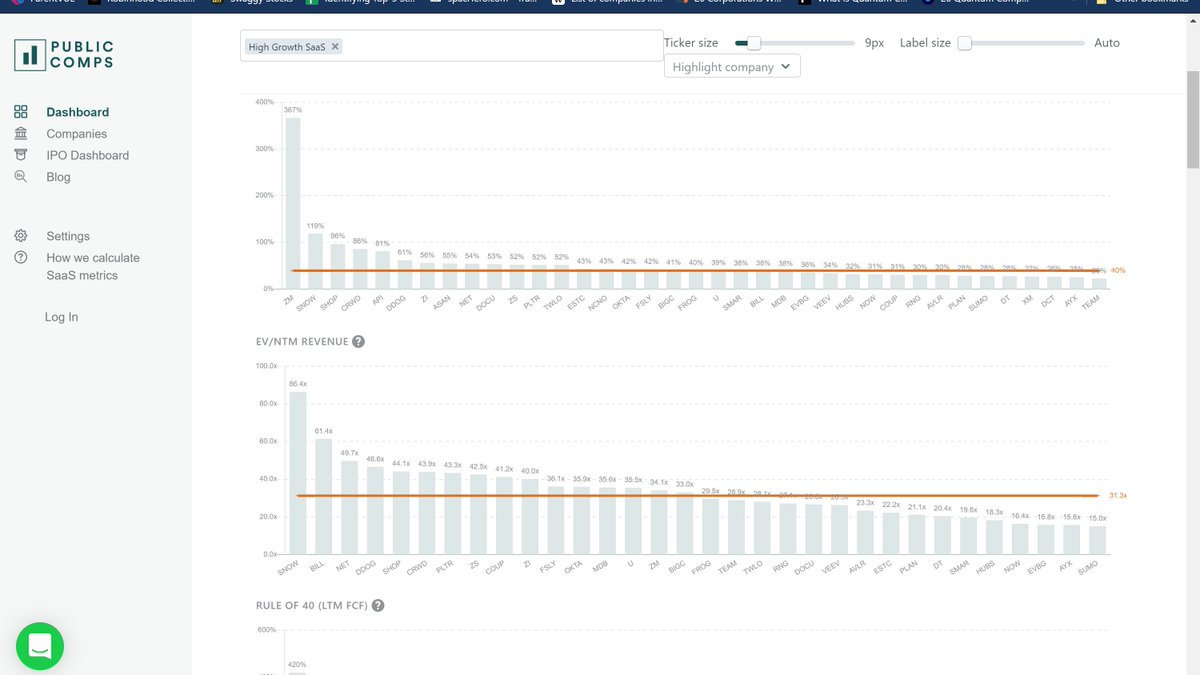Image resolution: width=1200 pixels, height=675 pixels.
Task: Open the IPO Dashboard link
Action: pyautogui.click(x=88, y=155)
